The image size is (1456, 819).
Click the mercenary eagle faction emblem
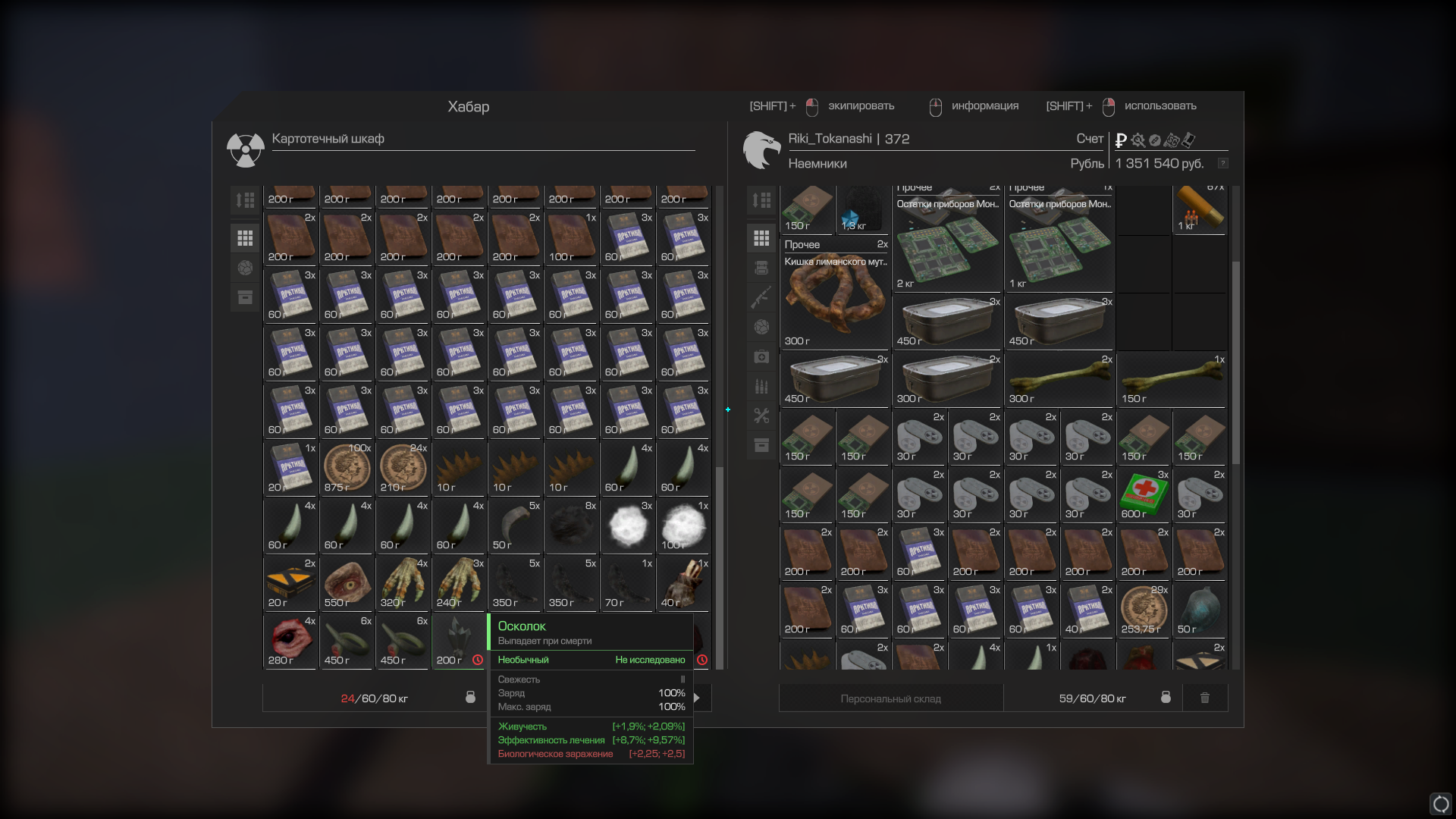click(x=761, y=149)
